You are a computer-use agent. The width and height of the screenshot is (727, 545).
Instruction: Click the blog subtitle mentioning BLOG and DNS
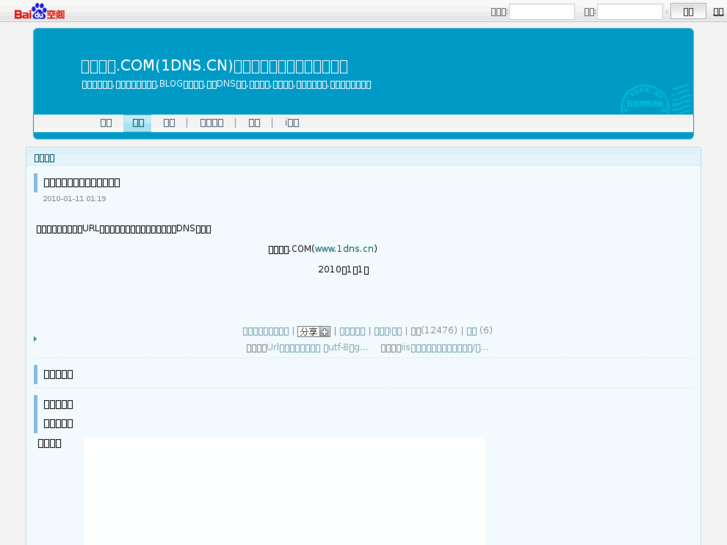[x=226, y=84]
